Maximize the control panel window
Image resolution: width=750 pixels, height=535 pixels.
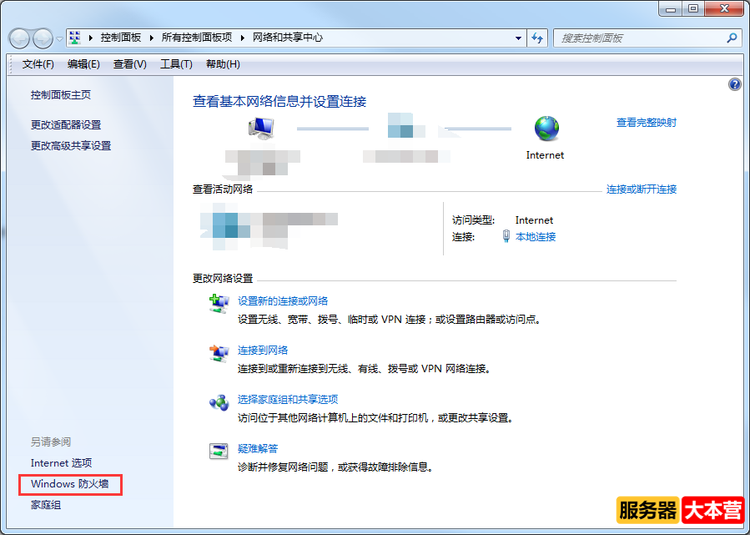pos(693,9)
